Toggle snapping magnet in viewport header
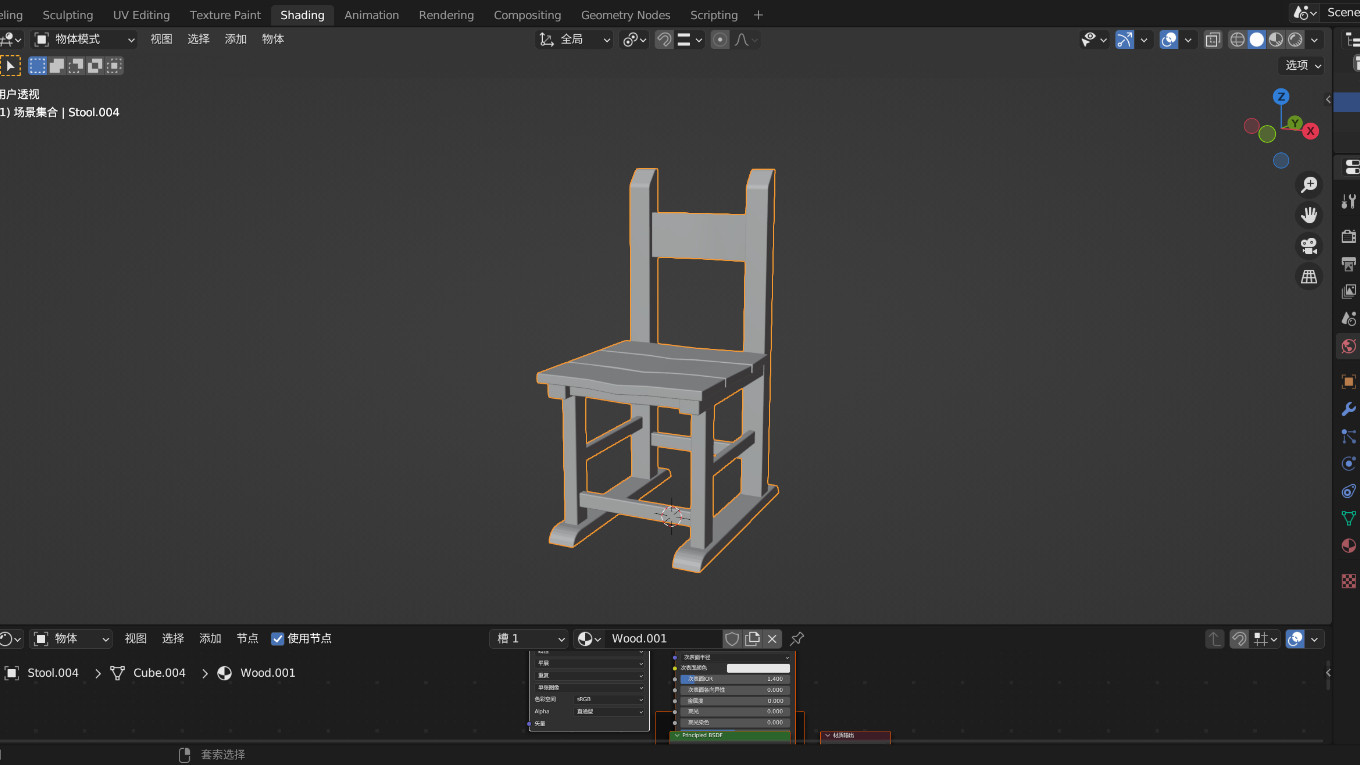The height and width of the screenshot is (765, 1360). click(x=664, y=40)
